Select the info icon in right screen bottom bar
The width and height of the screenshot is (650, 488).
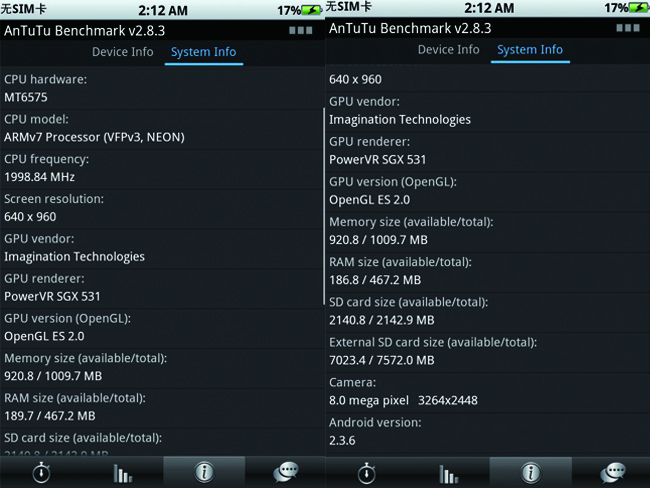[531, 473]
